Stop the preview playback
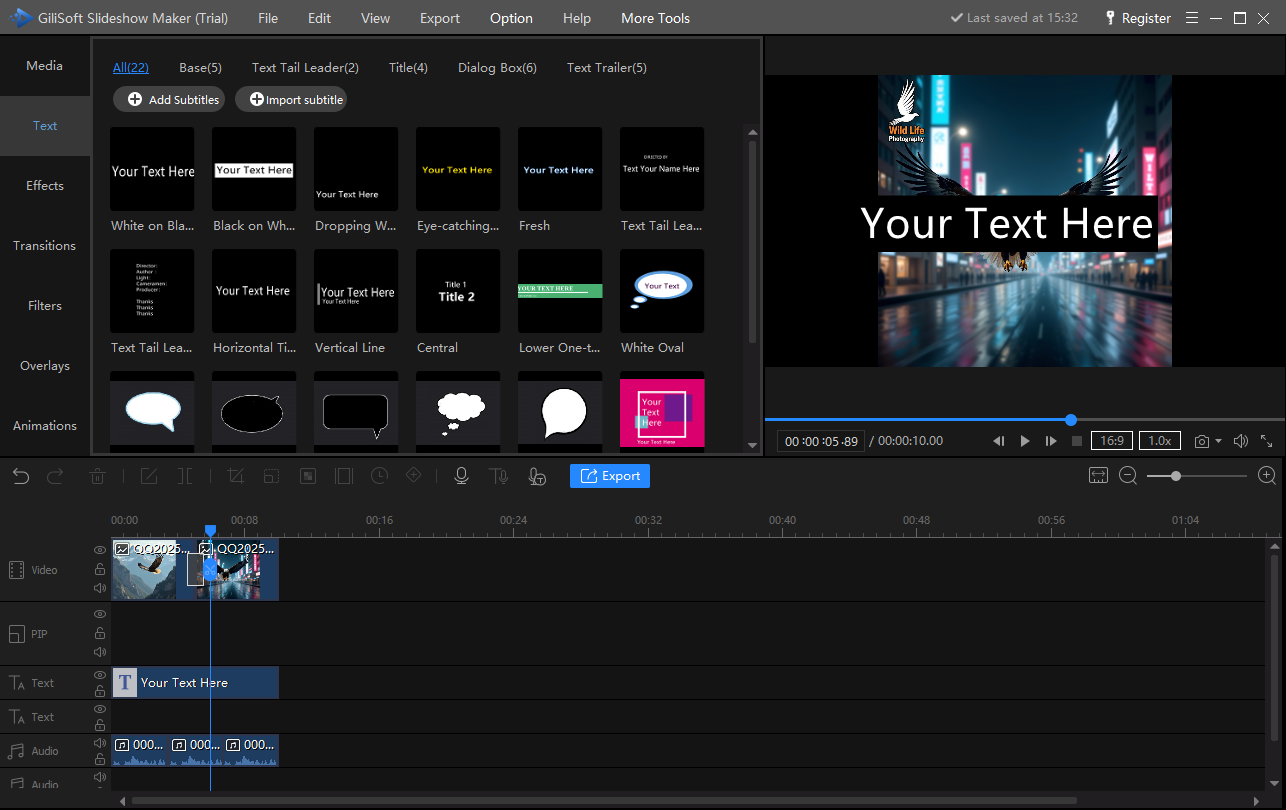Image resolution: width=1286 pixels, height=810 pixels. pos(1077,441)
